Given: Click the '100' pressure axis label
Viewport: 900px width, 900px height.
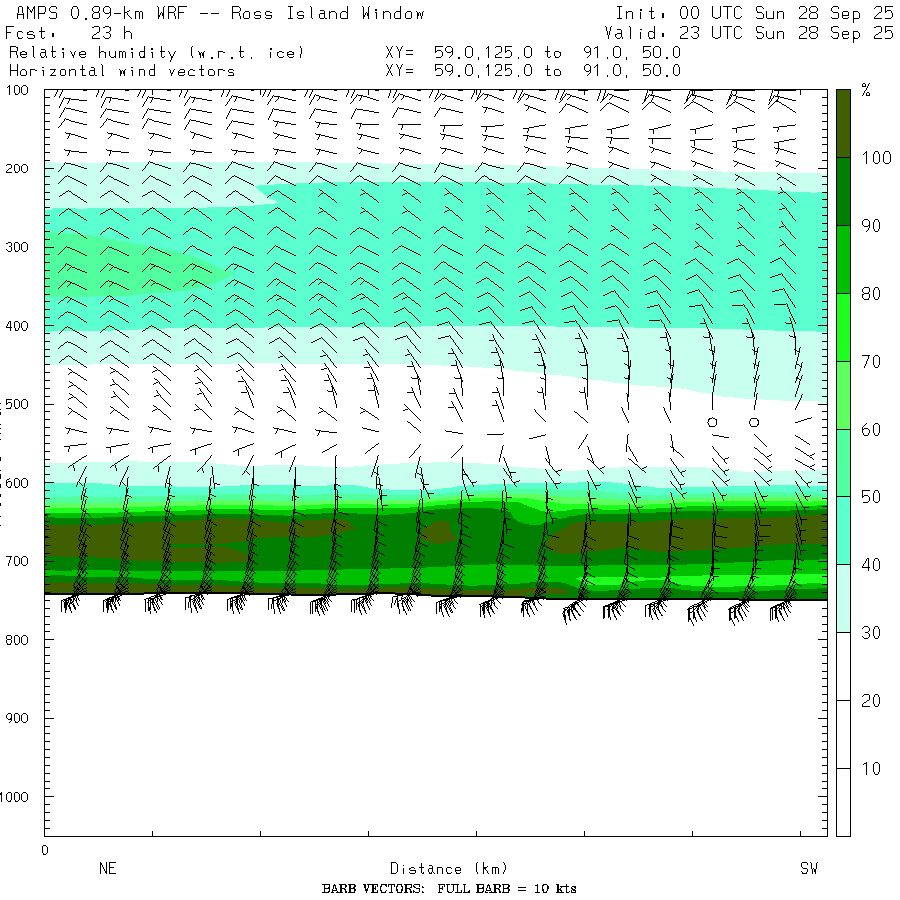Looking at the screenshot, I should pos(17,90).
